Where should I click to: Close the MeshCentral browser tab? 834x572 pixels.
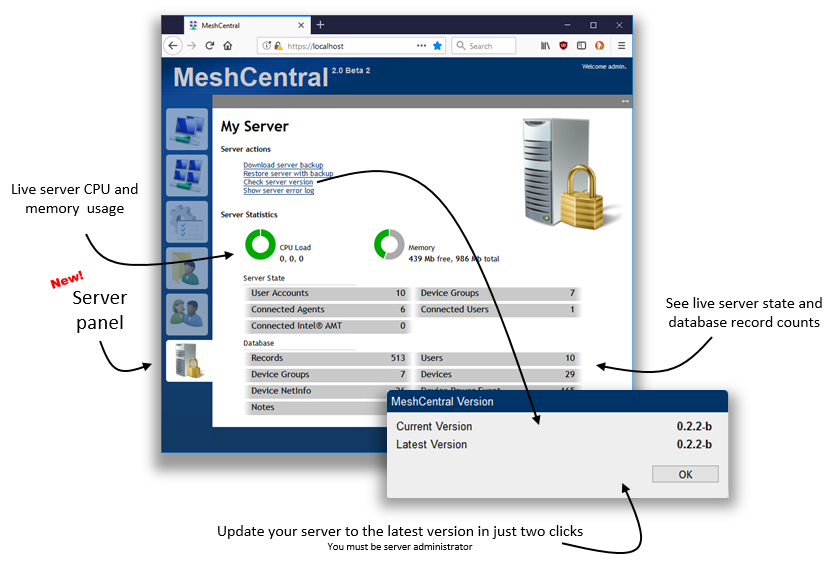[301, 25]
